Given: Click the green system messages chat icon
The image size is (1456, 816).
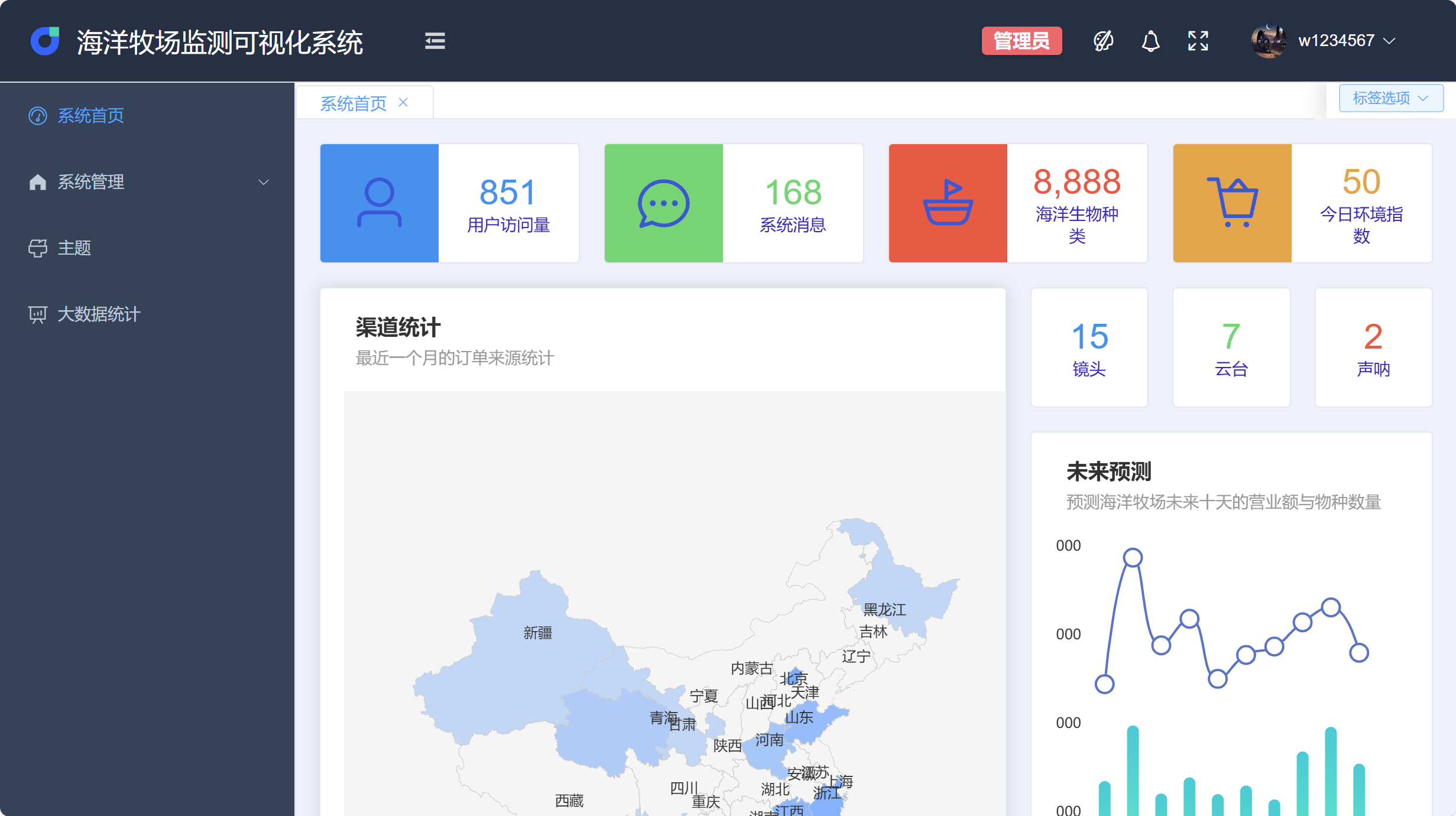Looking at the screenshot, I should coord(663,203).
